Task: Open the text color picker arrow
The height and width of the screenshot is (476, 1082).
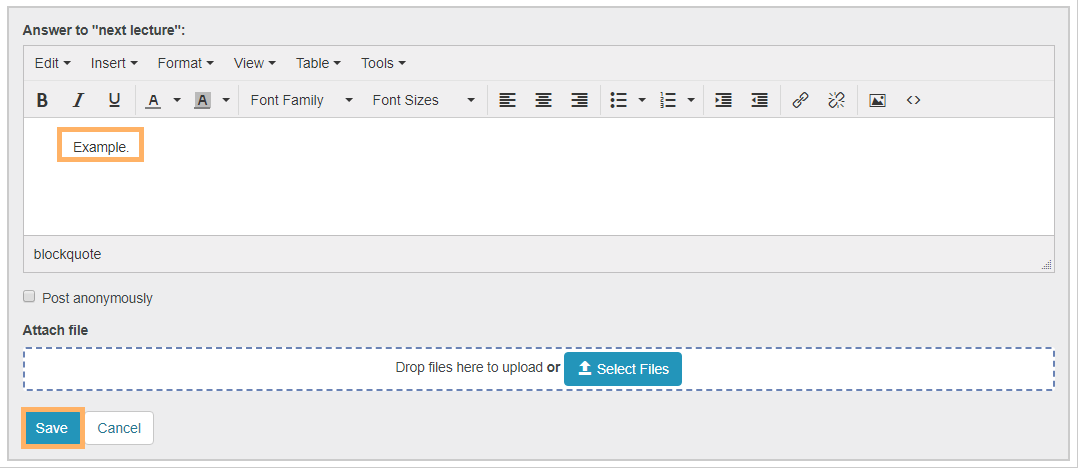Action: (177, 100)
